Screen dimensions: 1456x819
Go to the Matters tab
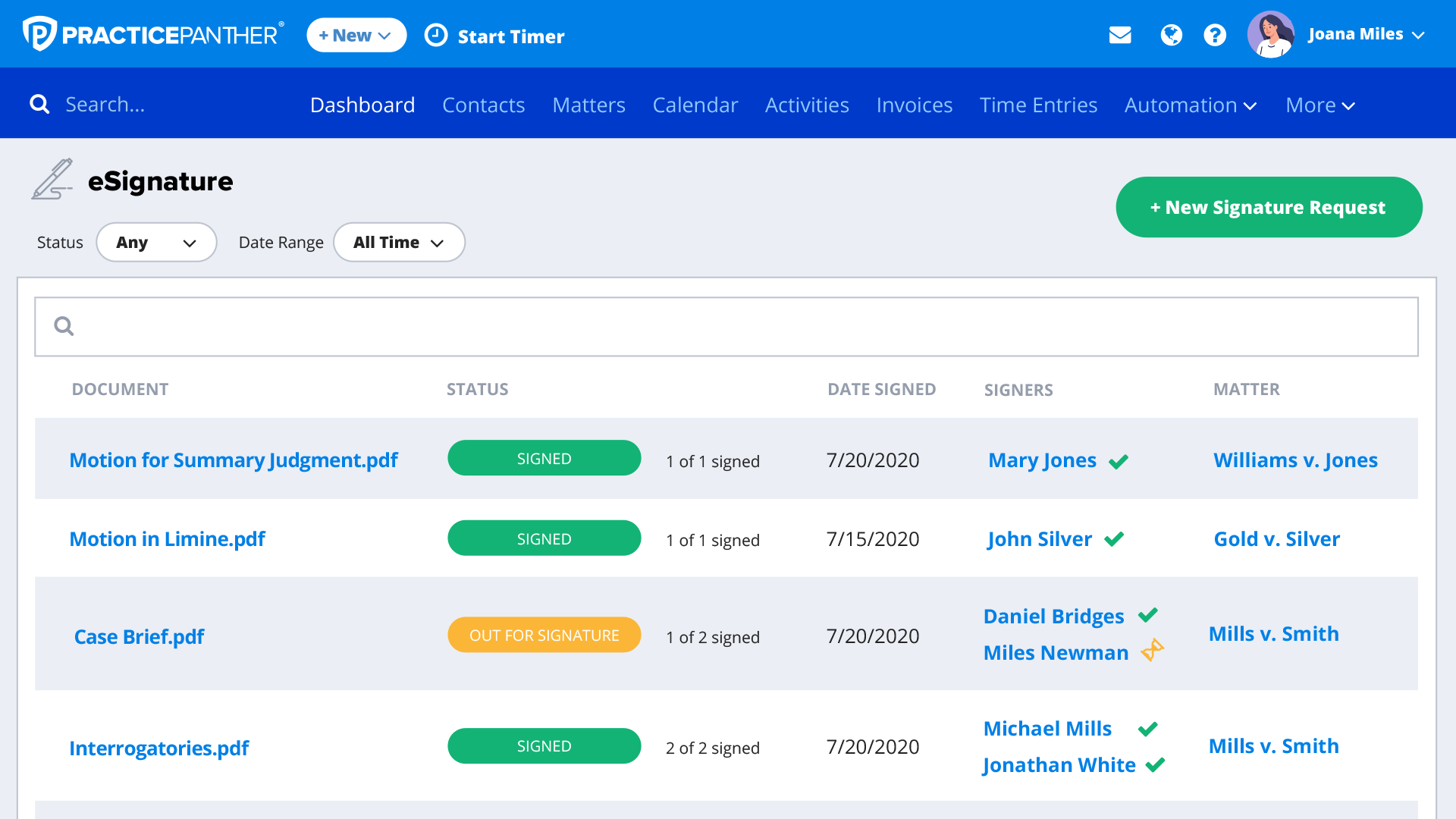click(588, 105)
